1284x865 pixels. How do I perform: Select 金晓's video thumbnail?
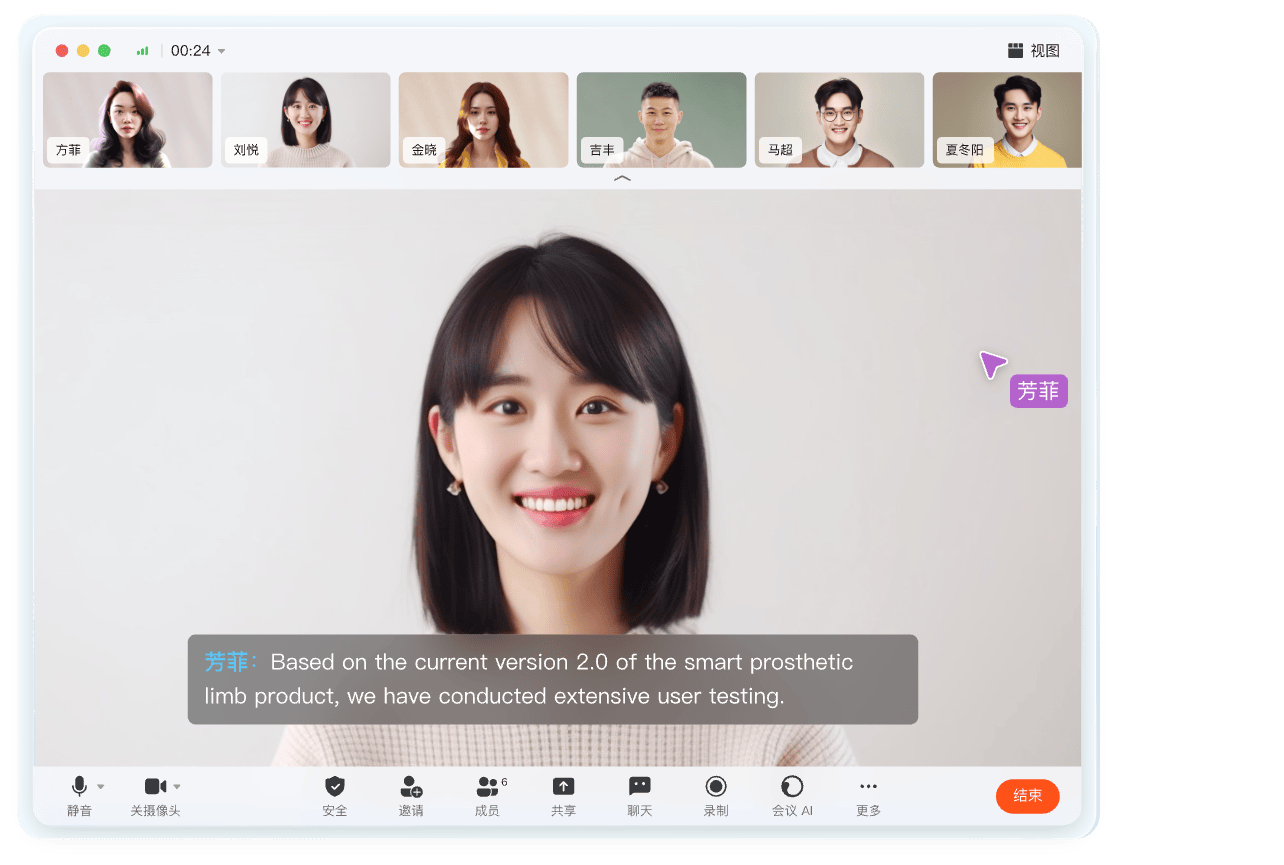point(484,120)
